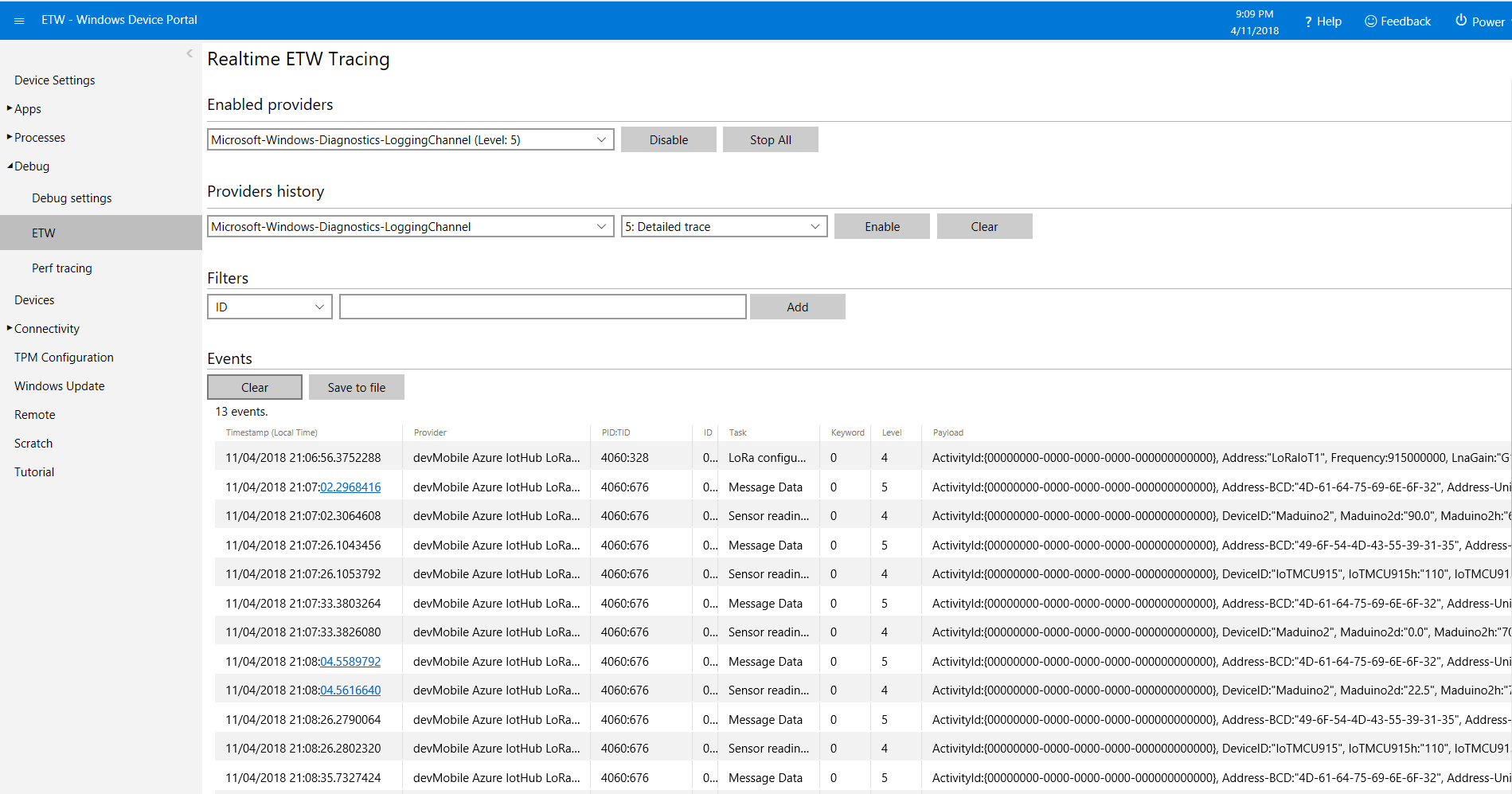The height and width of the screenshot is (794, 1512).
Task: Open the trace level dropdown
Action: pyautogui.click(x=725, y=226)
